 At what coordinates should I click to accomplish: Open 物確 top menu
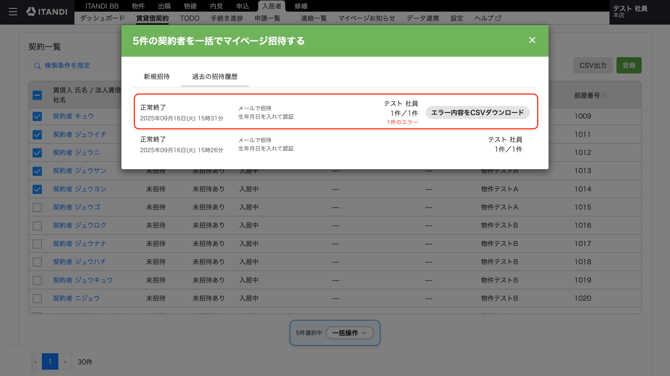[x=190, y=6]
